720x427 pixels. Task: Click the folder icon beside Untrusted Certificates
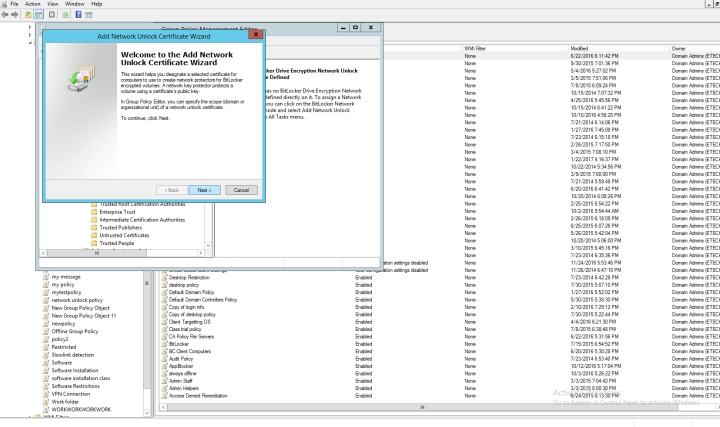(94, 236)
